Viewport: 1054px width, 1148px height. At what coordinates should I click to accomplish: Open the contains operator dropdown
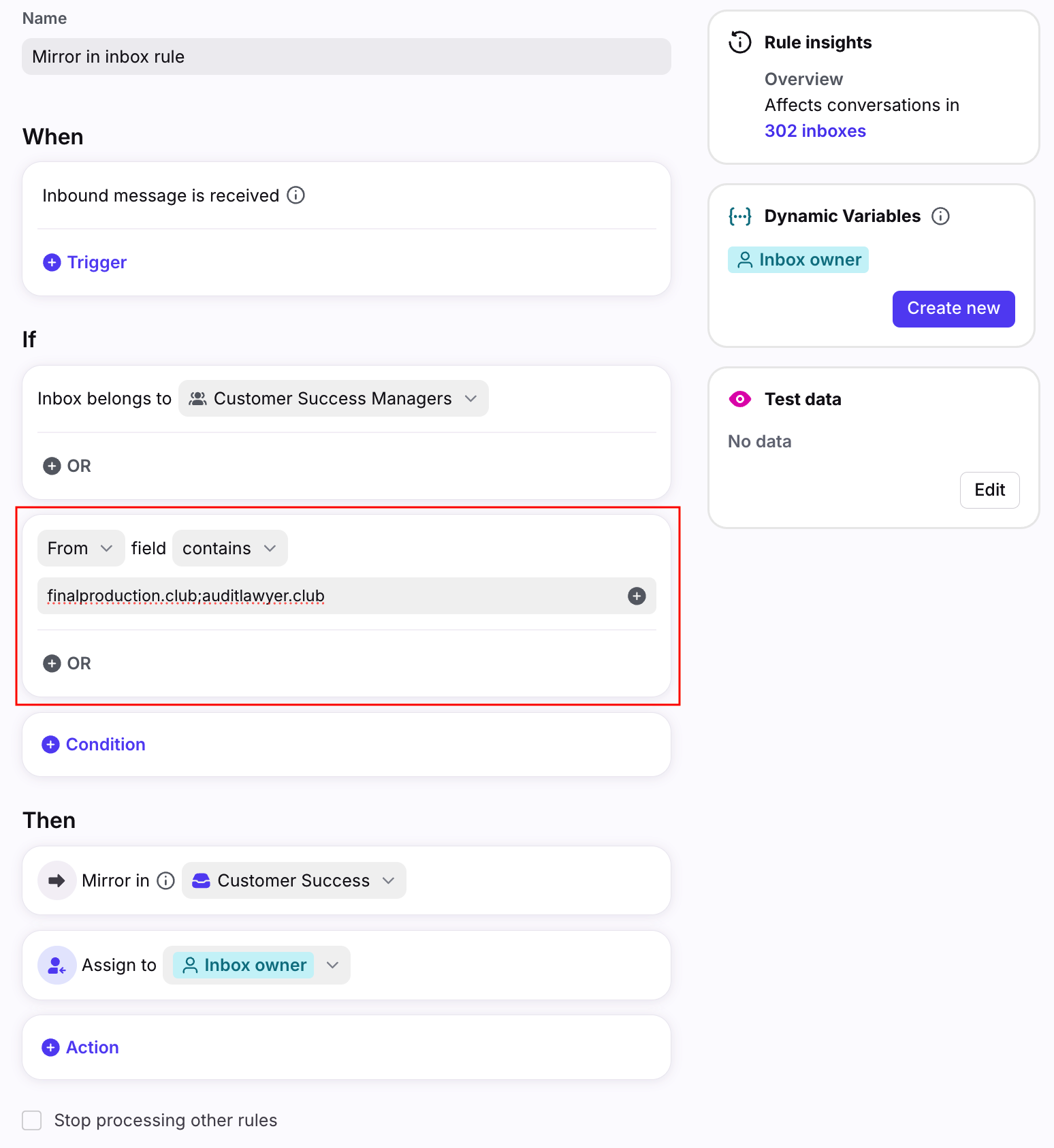coord(229,548)
